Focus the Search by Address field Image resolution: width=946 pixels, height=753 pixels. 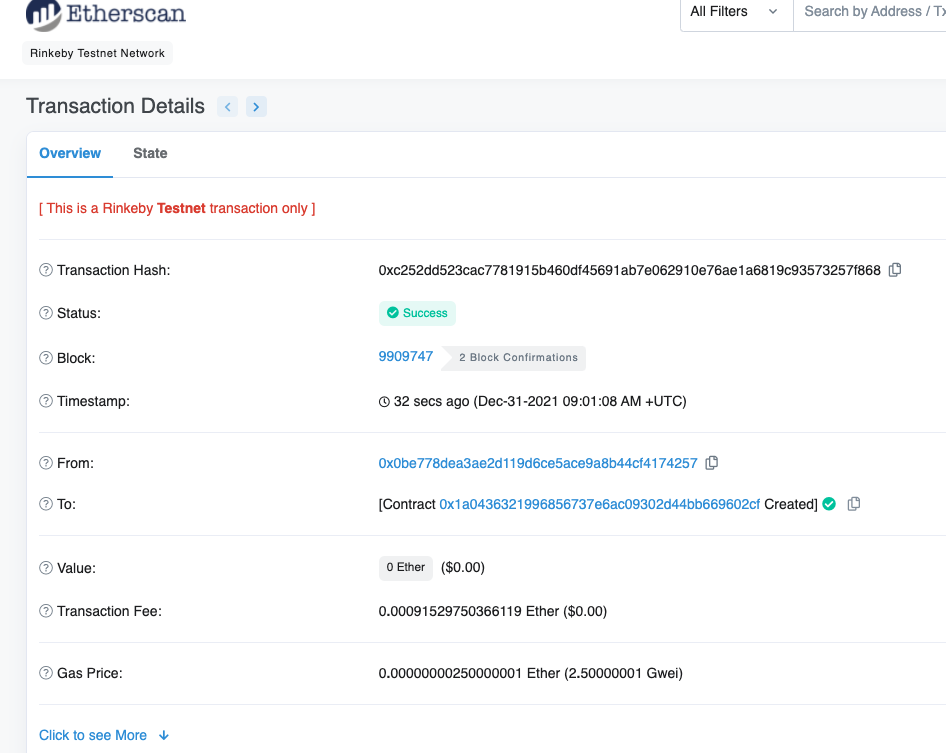[x=870, y=12]
